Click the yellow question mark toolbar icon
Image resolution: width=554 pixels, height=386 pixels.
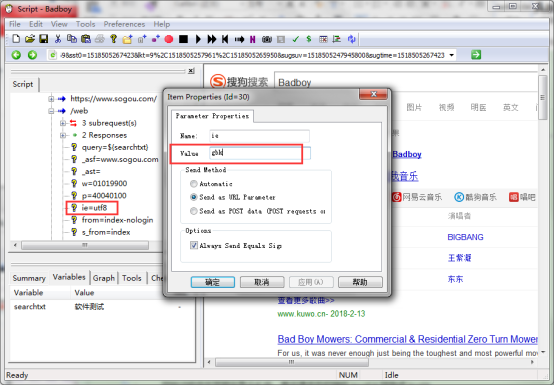coord(113,39)
